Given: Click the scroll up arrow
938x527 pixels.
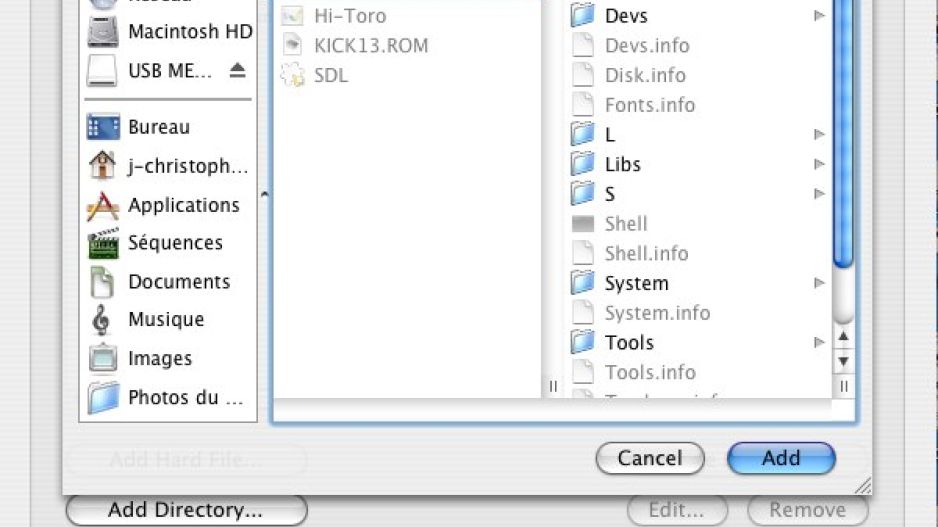Looking at the screenshot, I should click(843, 336).
